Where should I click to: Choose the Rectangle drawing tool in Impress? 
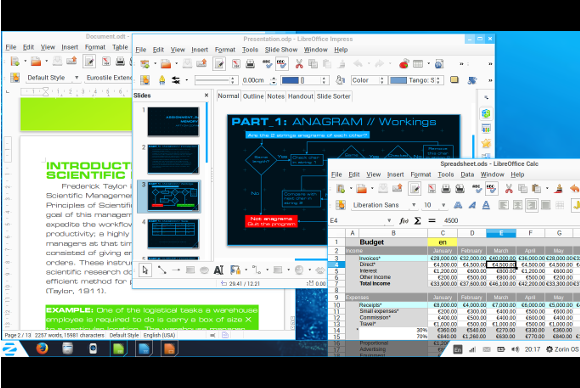190,270
